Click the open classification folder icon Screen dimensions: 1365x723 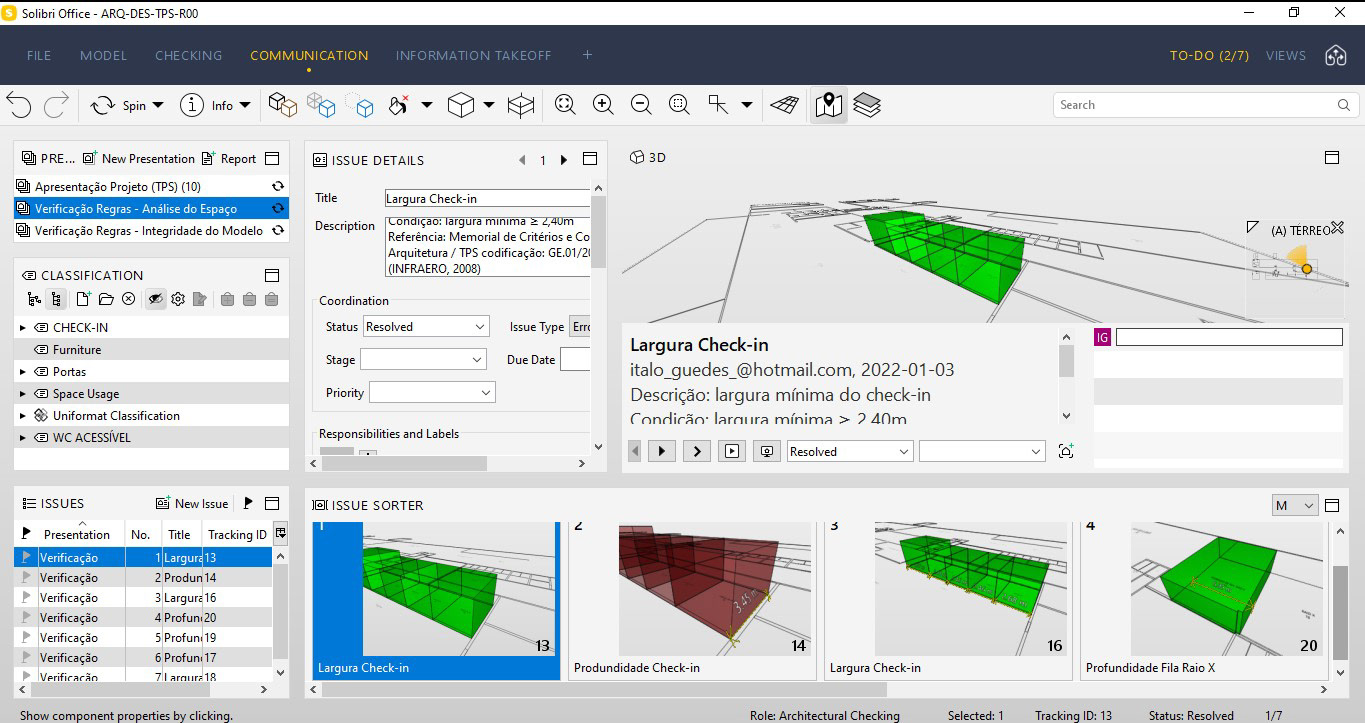click(x=106, y=299)
